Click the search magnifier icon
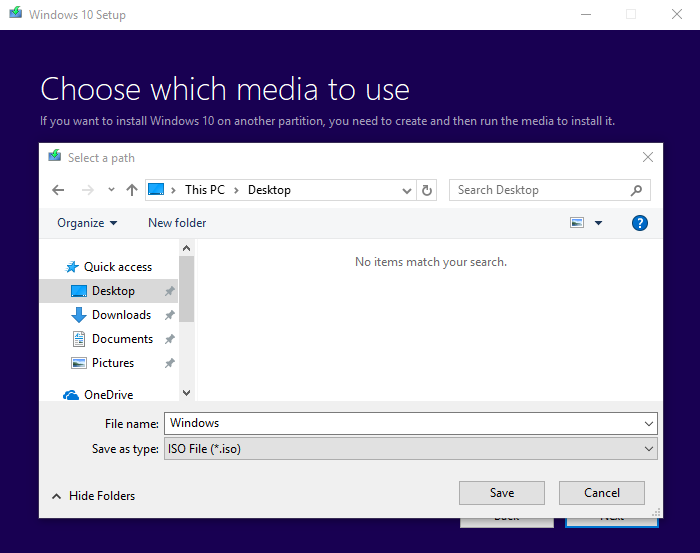Viewport: 700px width, 553px height. point(636,190)
